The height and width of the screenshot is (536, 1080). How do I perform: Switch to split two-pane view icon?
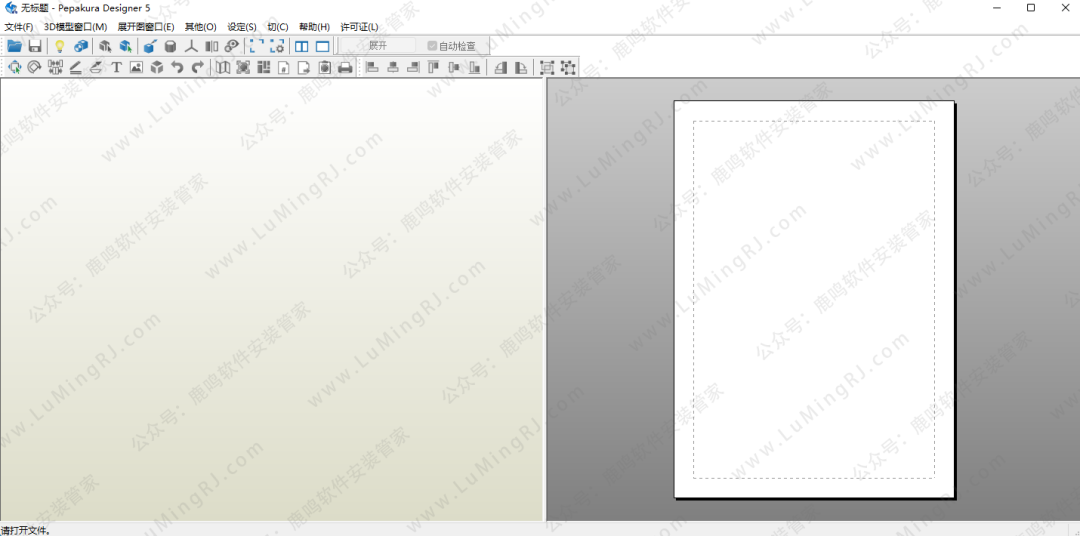click(302, 46)
